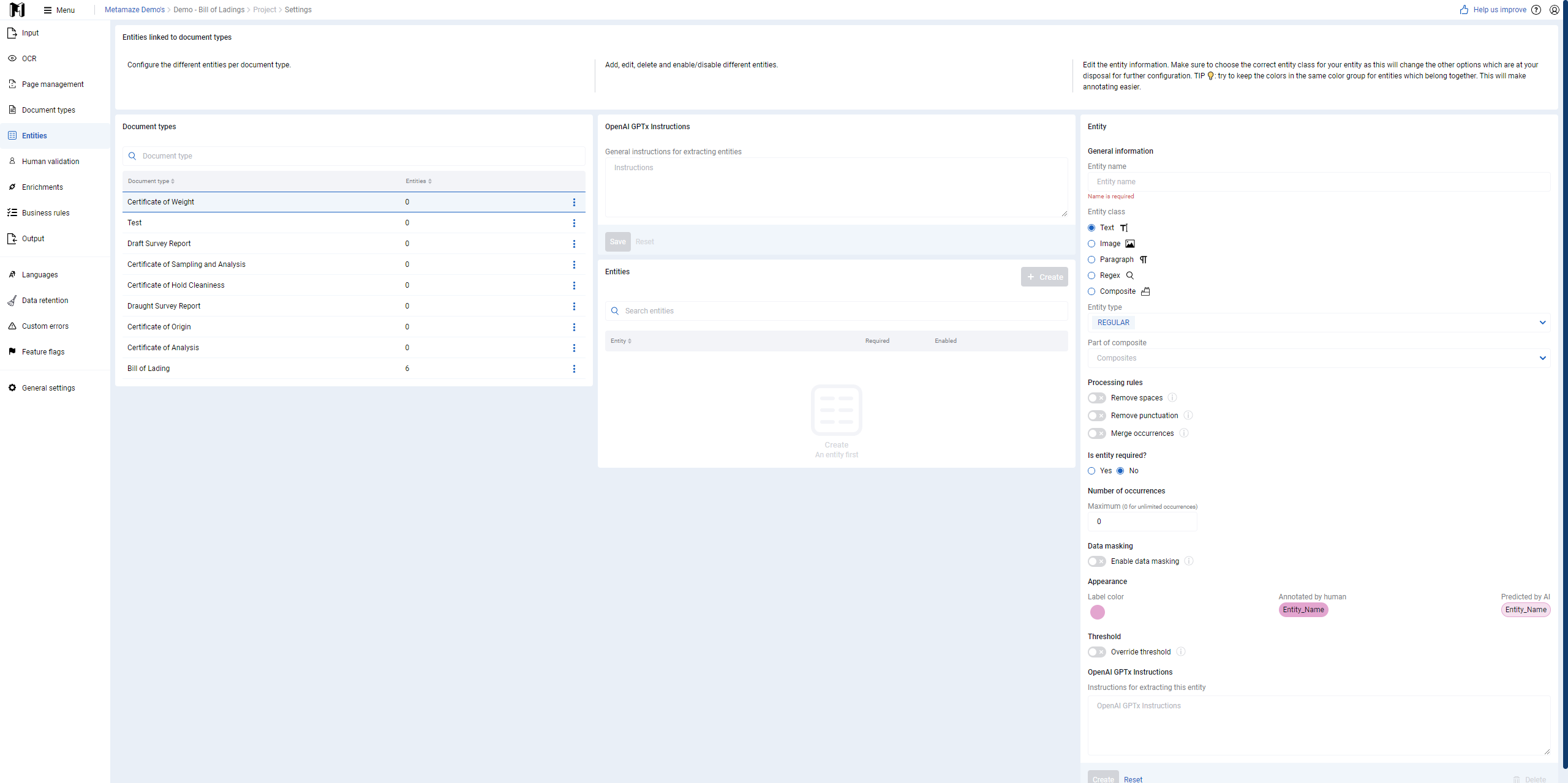
Task: Set entity required to Yes
Action: (1091, 471)
